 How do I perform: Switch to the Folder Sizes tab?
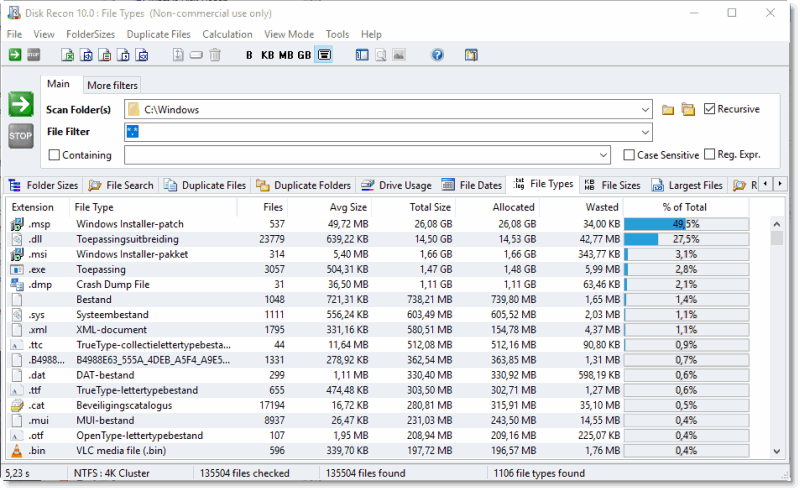pos(44,185)
